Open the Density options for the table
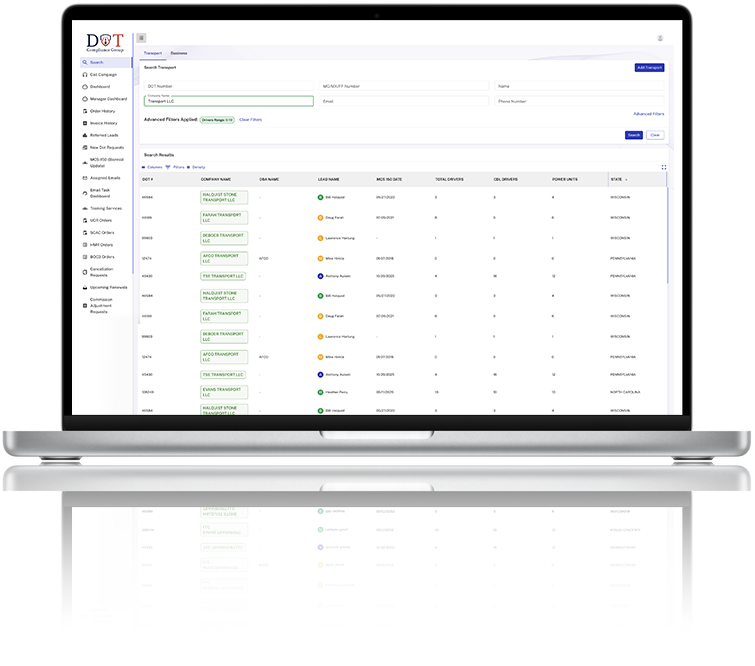 click(197, 167)
